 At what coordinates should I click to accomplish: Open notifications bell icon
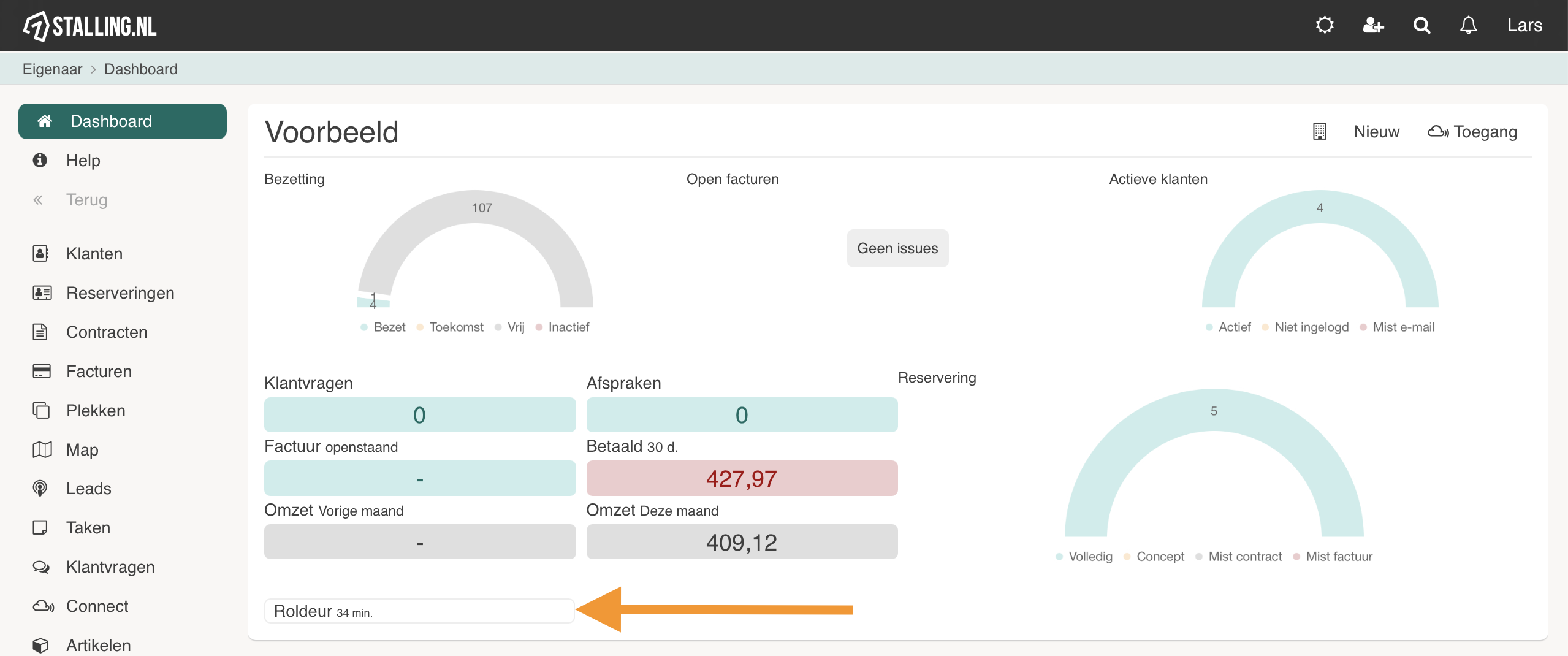coord(1468,25)
